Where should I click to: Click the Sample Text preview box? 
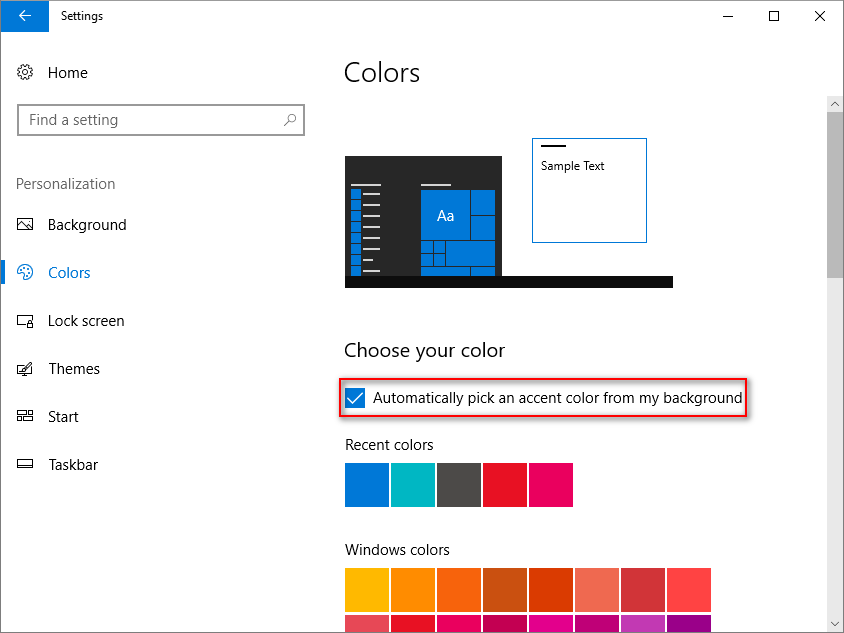coord(589,190)
